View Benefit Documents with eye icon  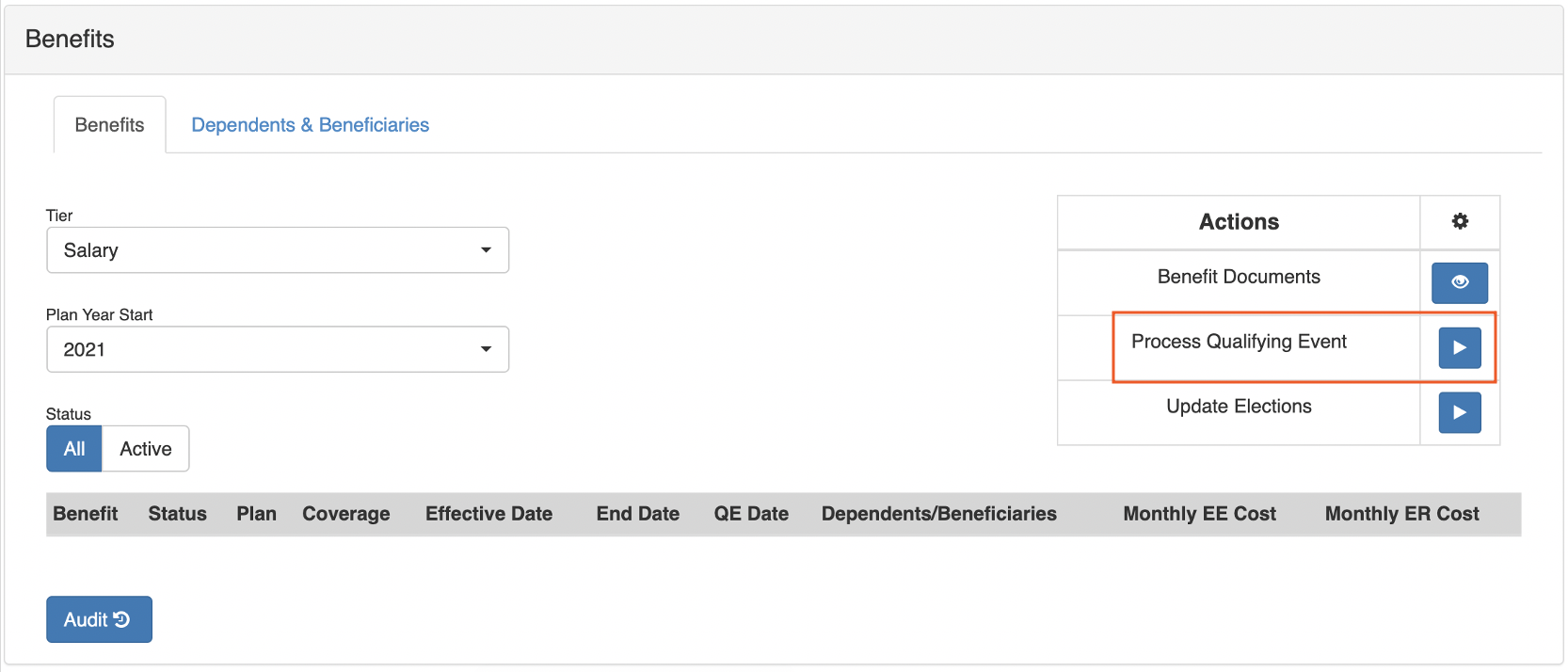1460,282
